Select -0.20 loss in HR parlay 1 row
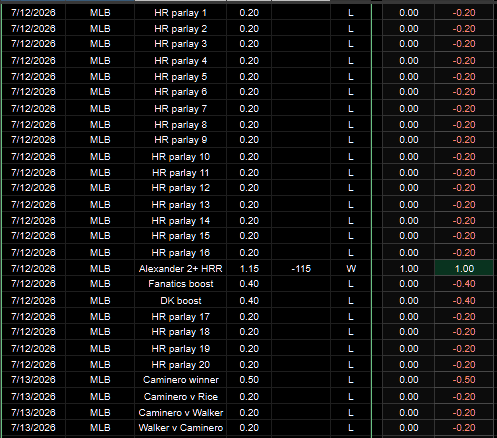497x438 pixels. pos(464,13)
